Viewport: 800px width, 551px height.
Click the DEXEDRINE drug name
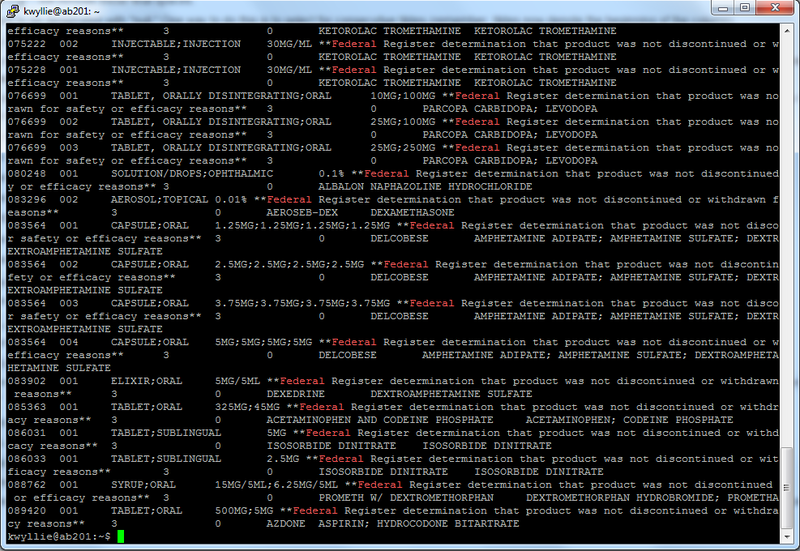[295, 394]
